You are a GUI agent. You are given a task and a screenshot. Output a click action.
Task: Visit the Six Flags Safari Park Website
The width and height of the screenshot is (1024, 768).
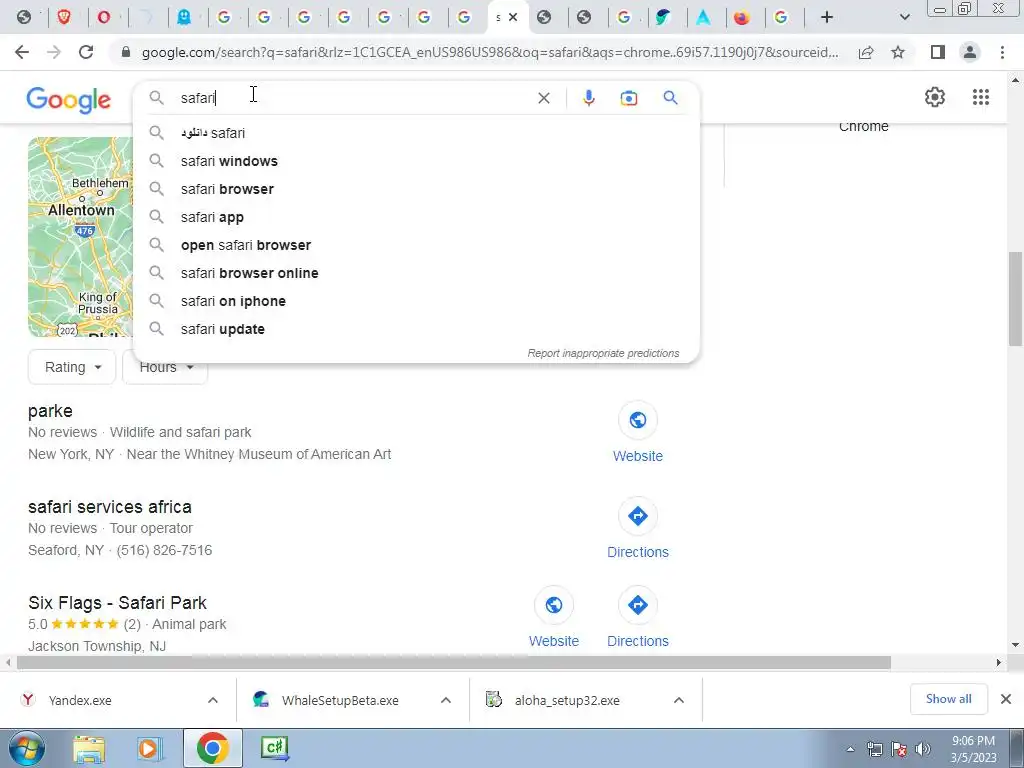554,618
